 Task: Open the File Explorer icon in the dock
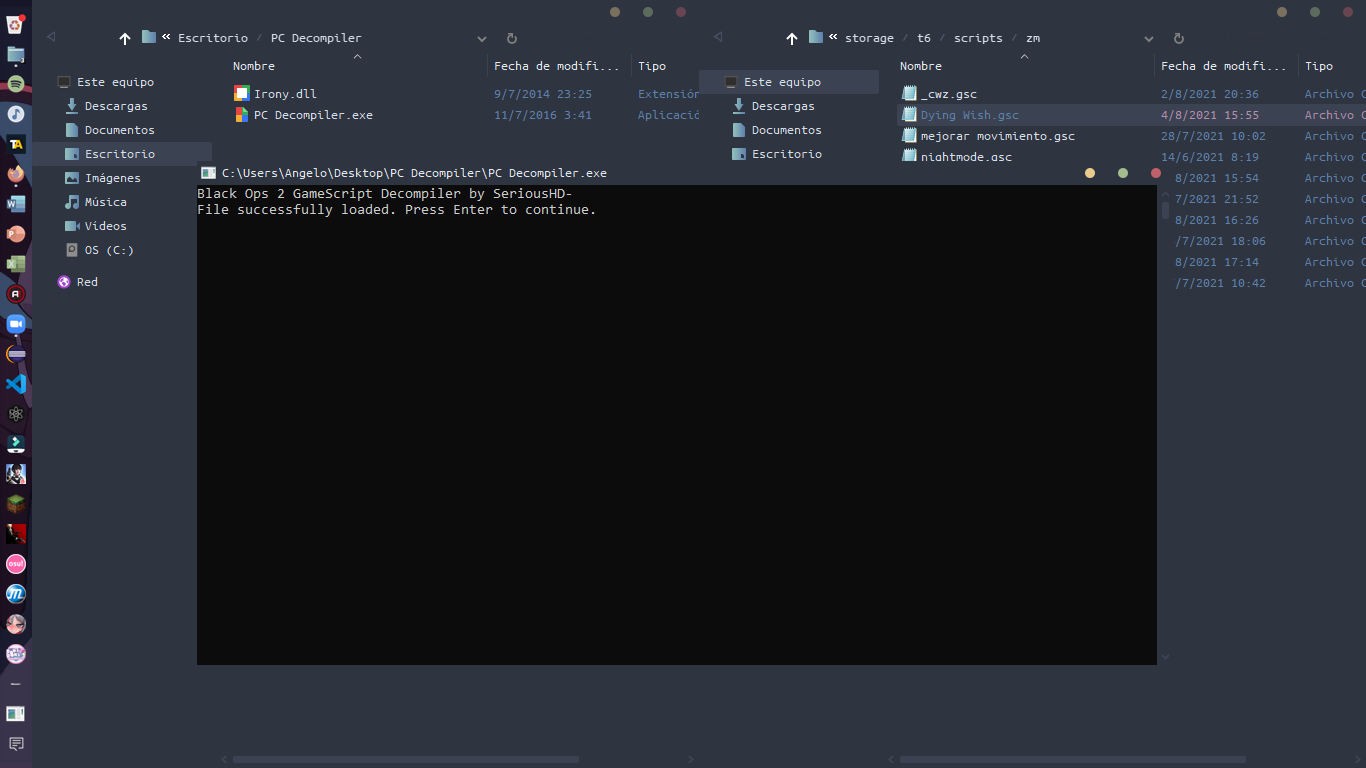pyautogui.click(x=16, y=54)
